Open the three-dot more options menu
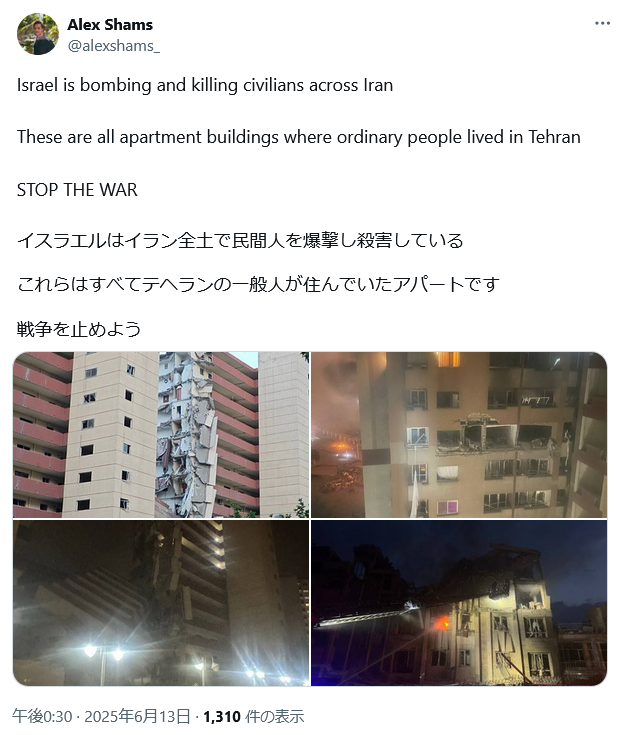This screenshot has height=735, width=632. [602, 23]
